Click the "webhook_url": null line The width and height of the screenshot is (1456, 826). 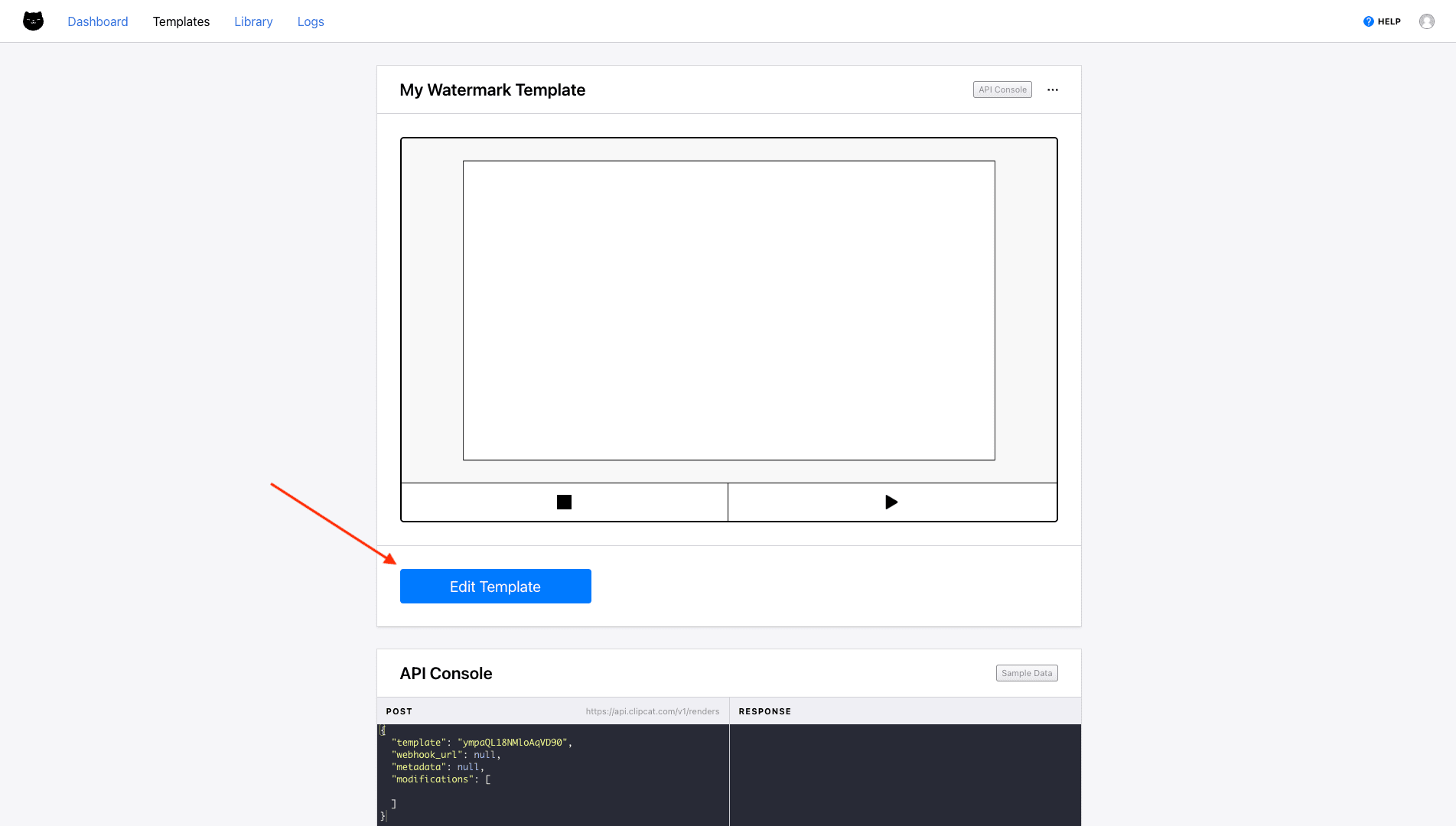[446, 755]
